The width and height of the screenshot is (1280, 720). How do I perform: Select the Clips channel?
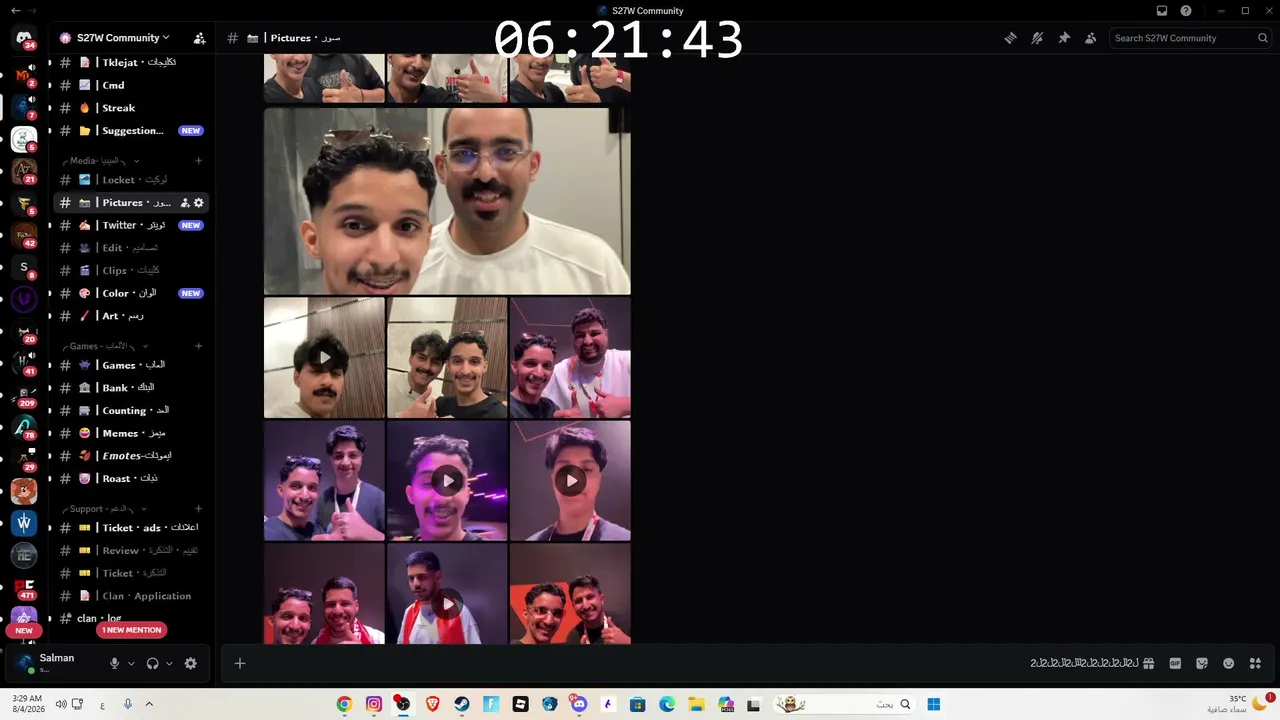click(x=130, y=270)
